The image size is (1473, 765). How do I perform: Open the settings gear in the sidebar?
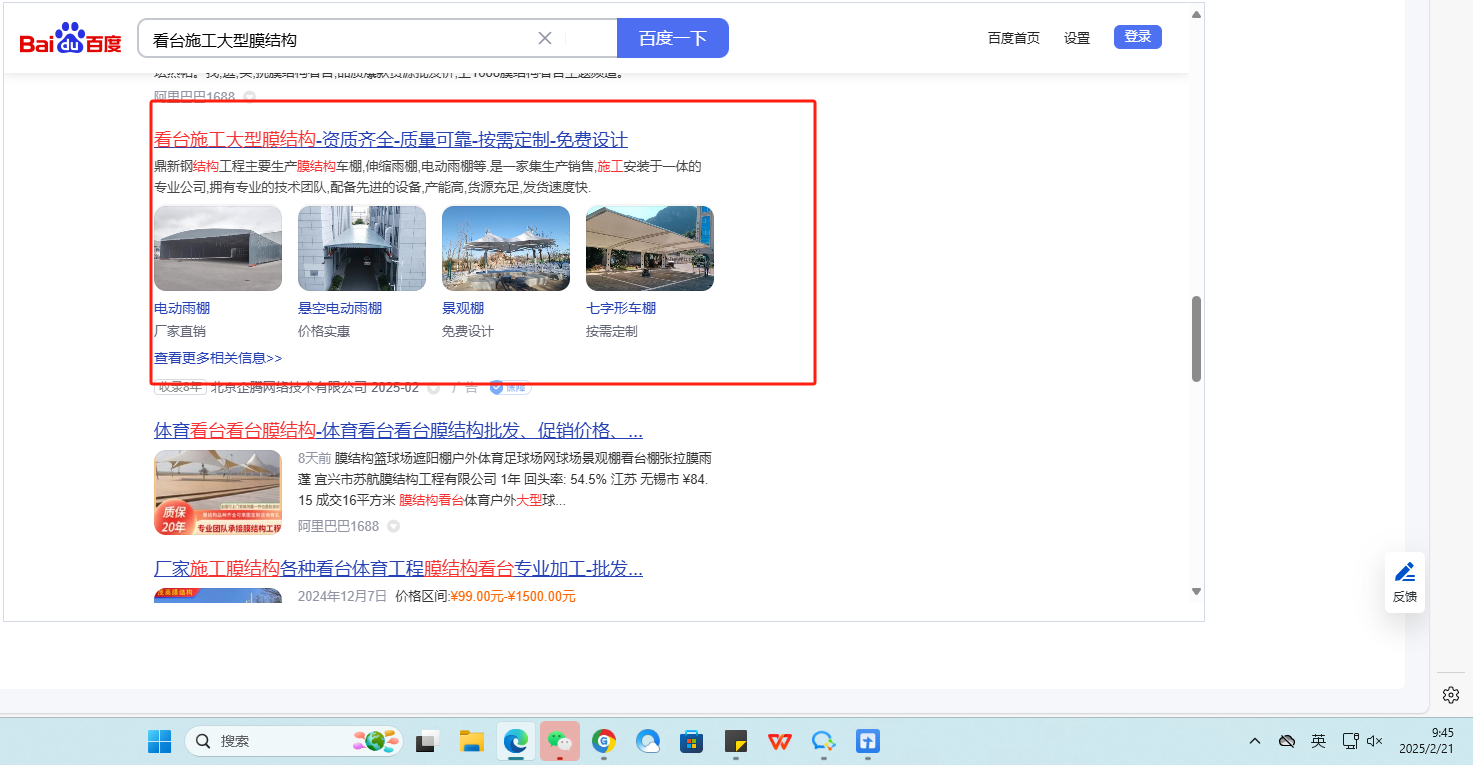(1451, 694)
